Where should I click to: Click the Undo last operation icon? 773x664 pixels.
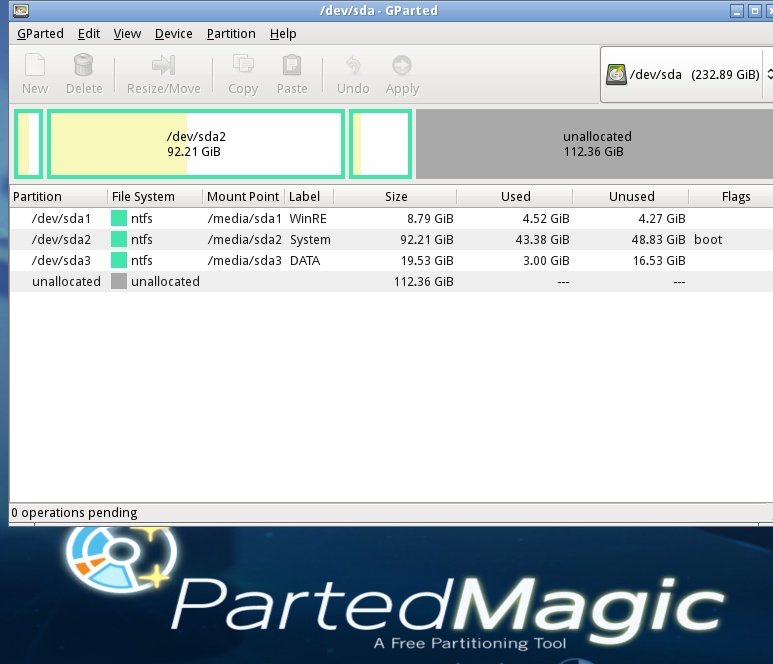point(353,65)
